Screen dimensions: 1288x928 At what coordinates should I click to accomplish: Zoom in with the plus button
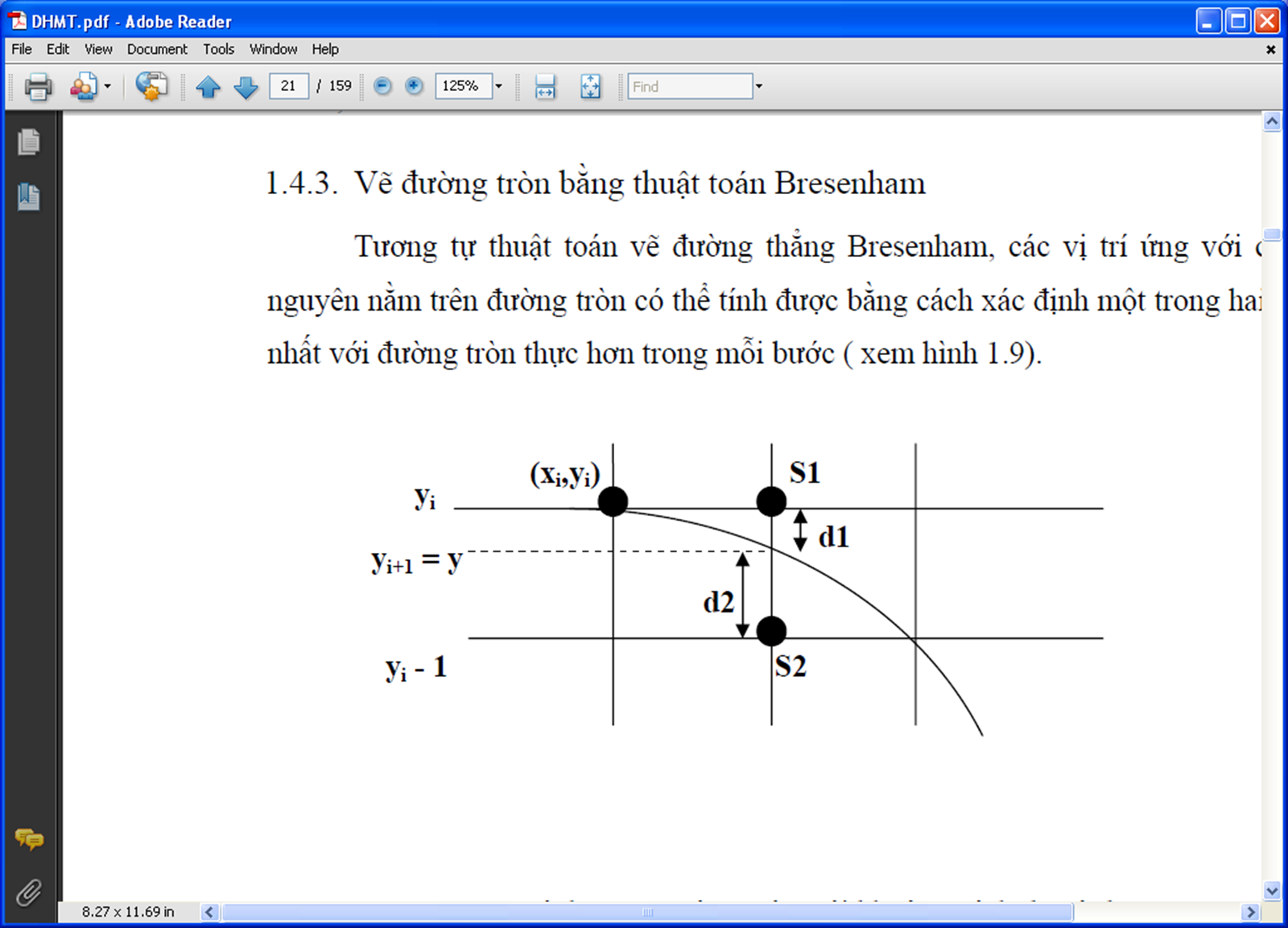[x=414, y=86]
